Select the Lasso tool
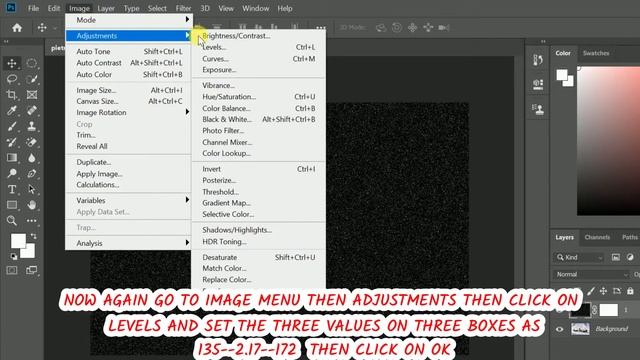The image size is (640, 360). click(12, 79)
